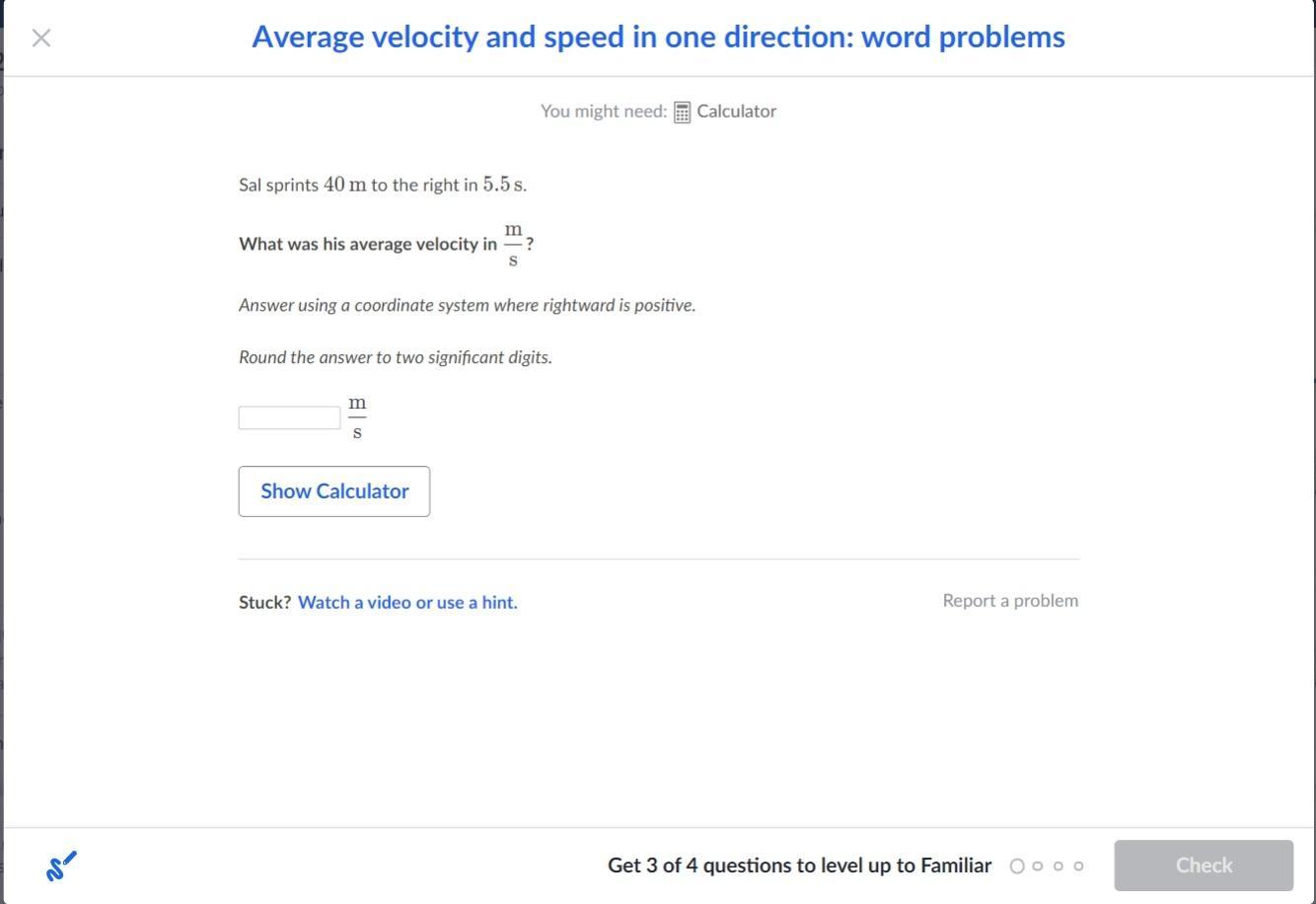Open 'Watch a video or use a hint'
This screenshot has height=904, width=1316.
point(407,602)
